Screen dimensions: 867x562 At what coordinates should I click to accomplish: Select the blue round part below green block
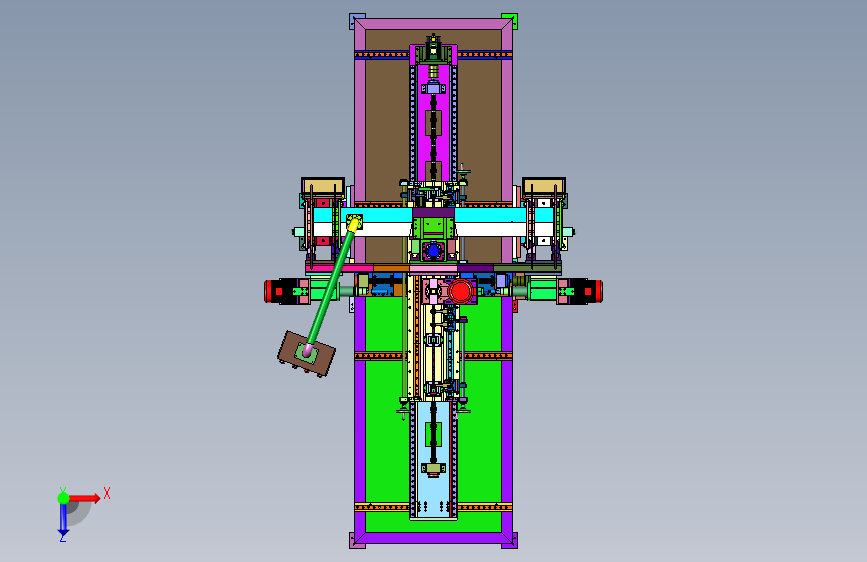point(434,251)
